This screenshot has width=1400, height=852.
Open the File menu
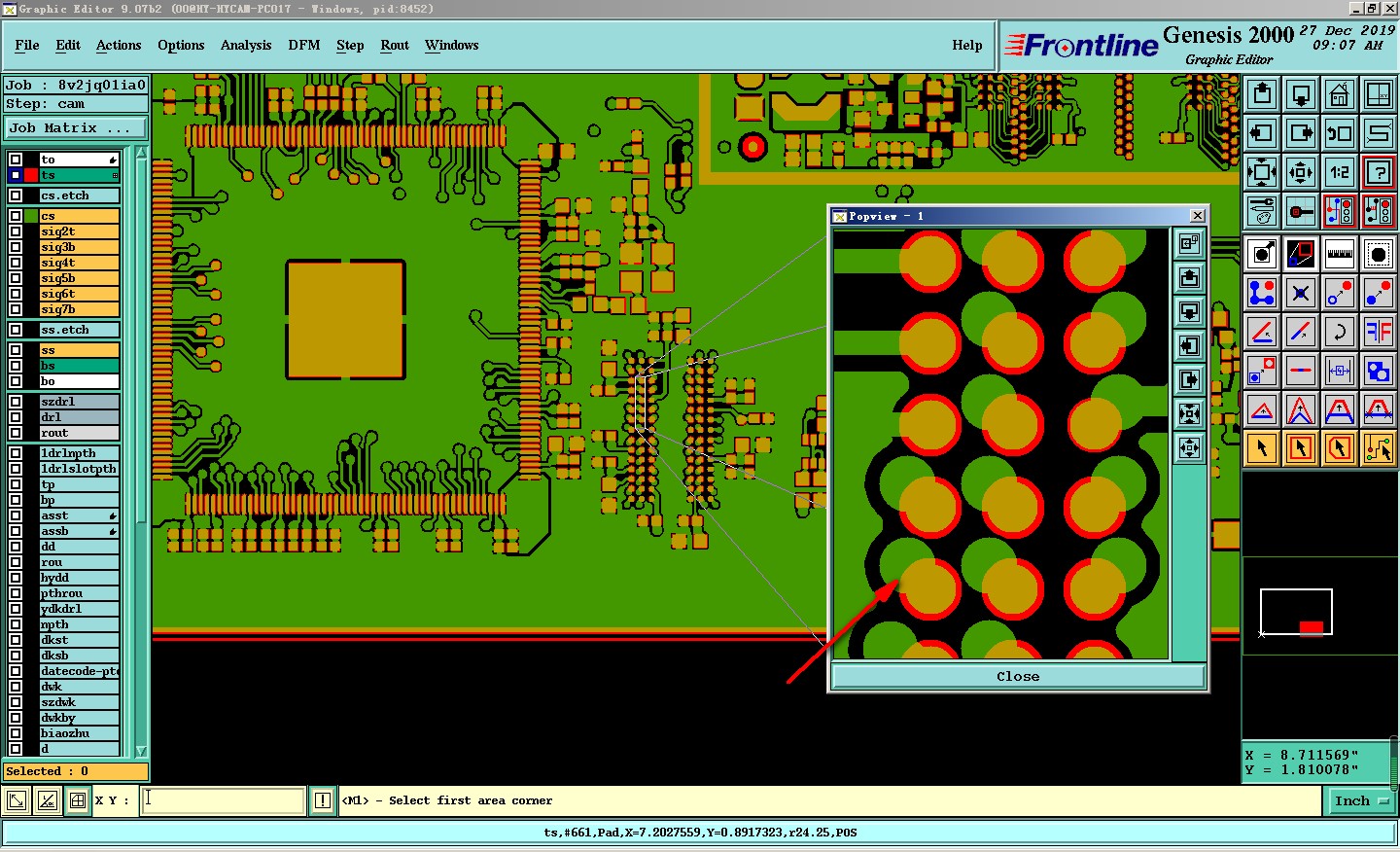coord(27,45)
